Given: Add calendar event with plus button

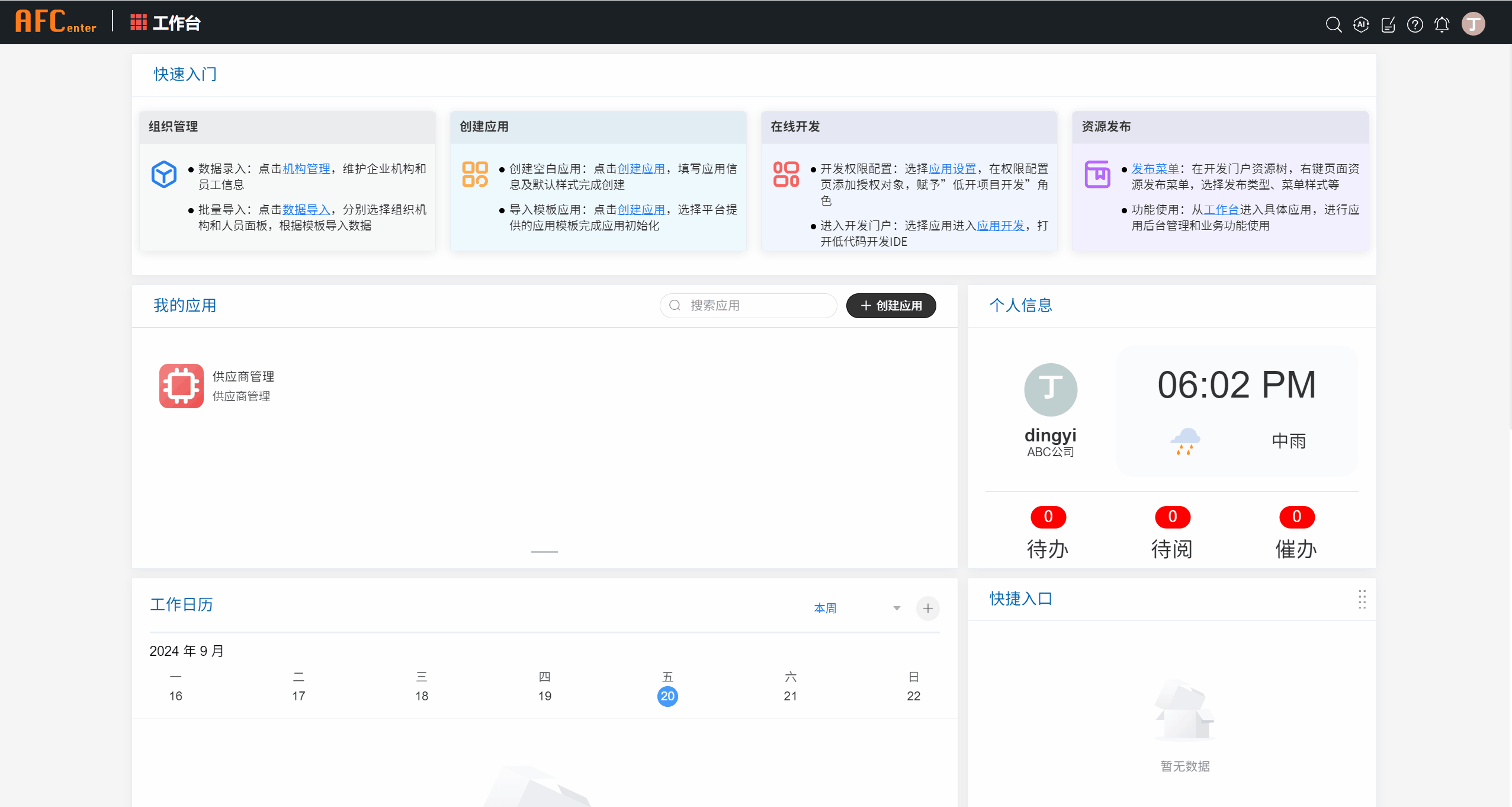Looking at the screenshot, I should 927,609.
